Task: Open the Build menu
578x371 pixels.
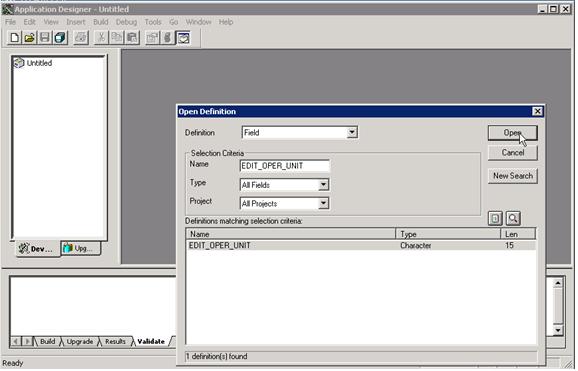Action: point(101,22)
